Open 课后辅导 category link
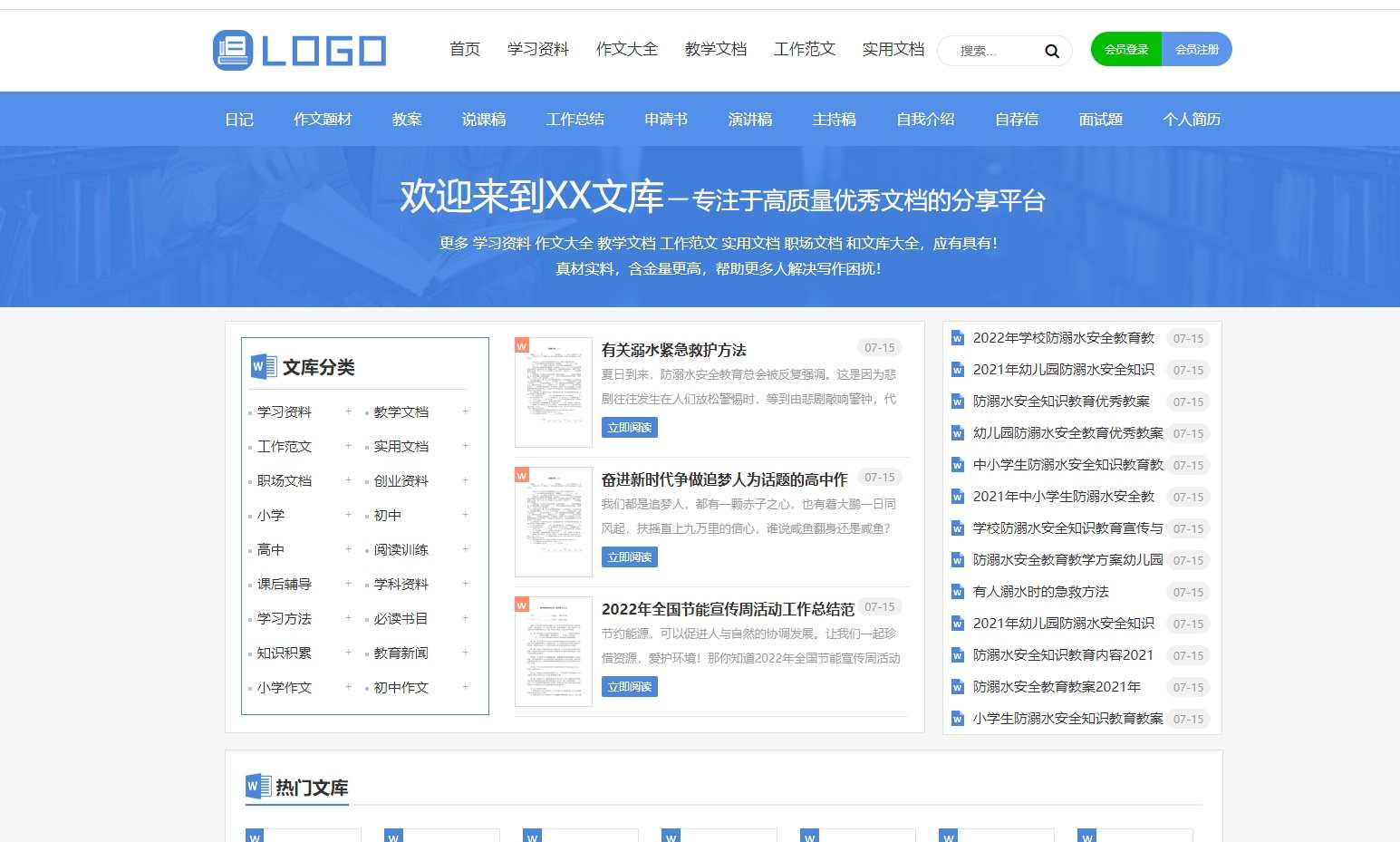1400x842 pixels. pyautogui.click(x=285, y=584)
